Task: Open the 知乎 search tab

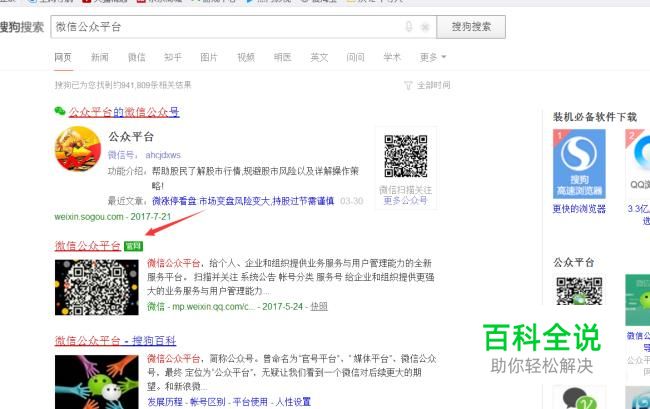Action: click(x=173, y=57)
